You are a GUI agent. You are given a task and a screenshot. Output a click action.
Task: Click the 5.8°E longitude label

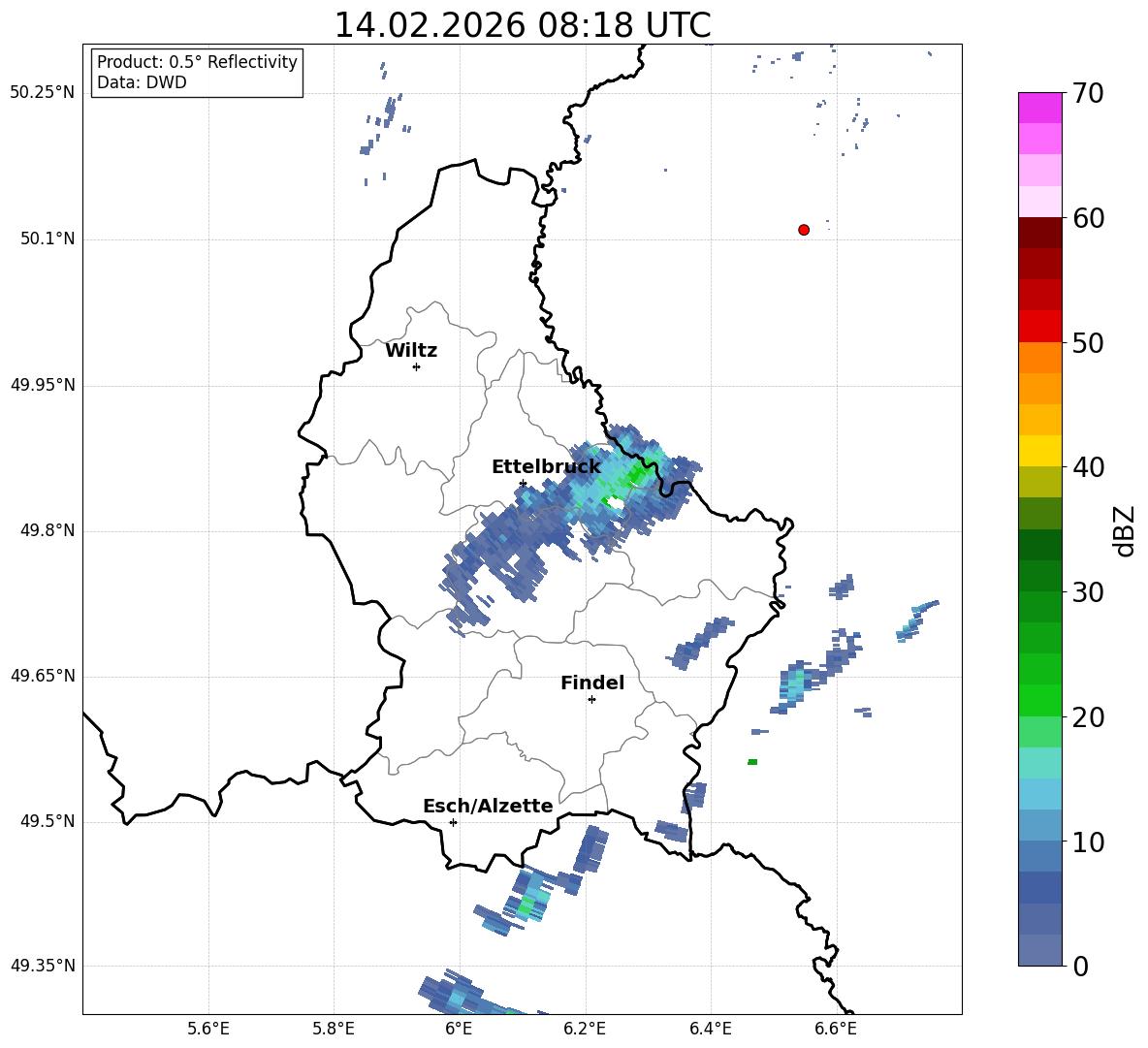(334, 1029)
